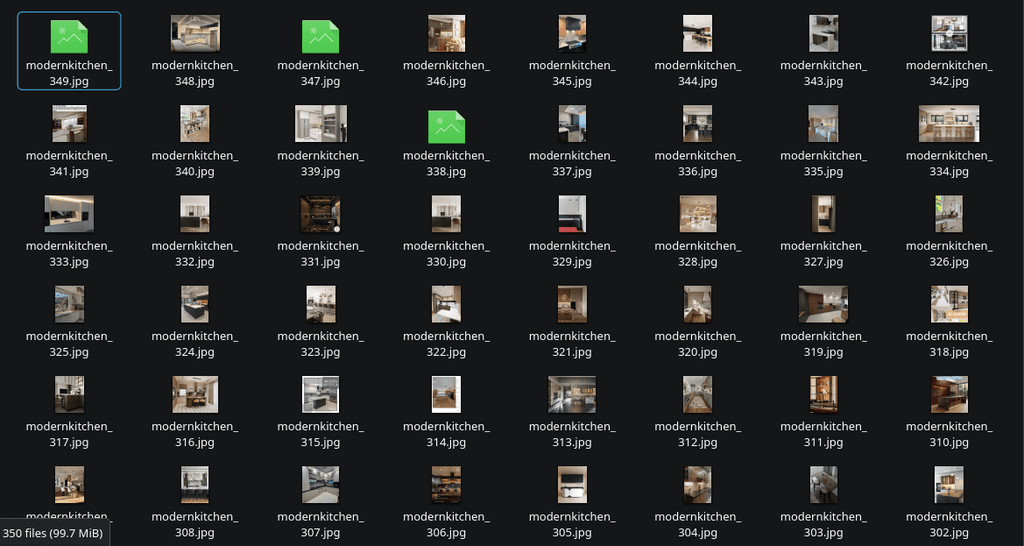Viewport: 1024px width, 546px height.
Task: Click the modernkitchen_329.jpg thumbnail
Action: [x=572, y=214]
